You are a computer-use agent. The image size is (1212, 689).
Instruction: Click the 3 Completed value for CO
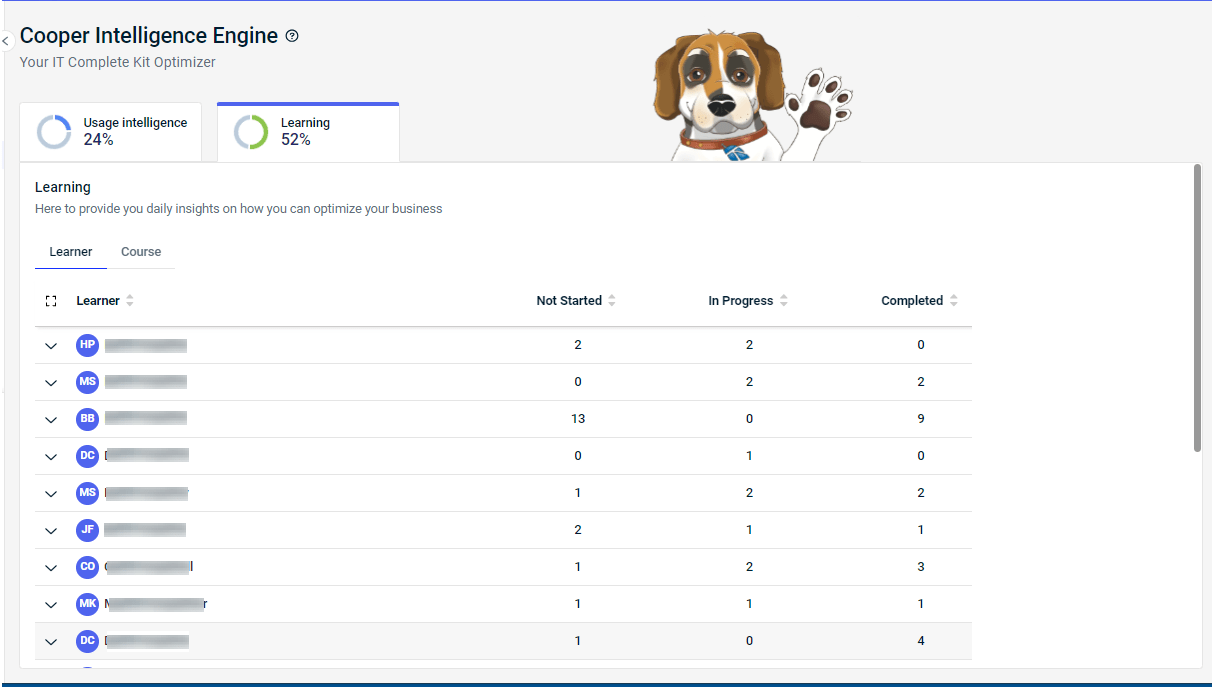[921, 567]
